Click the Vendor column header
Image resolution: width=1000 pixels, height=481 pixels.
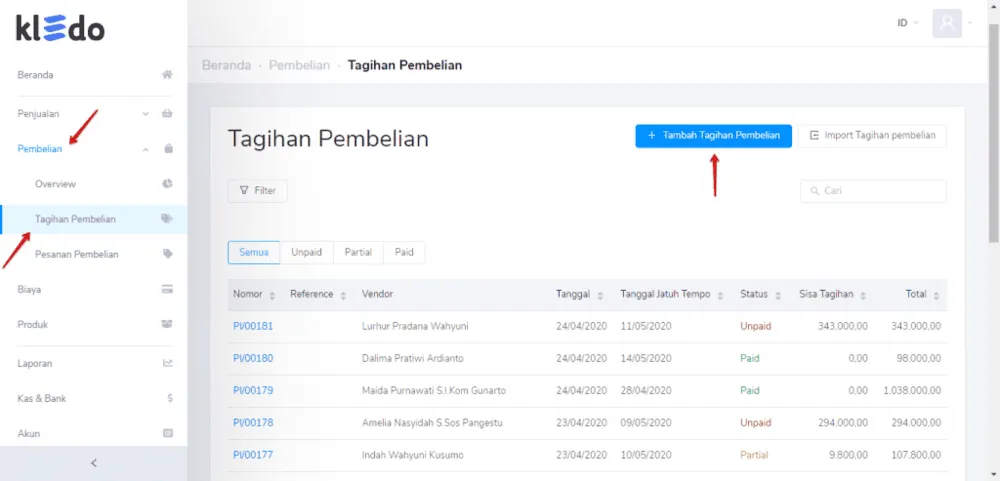point(378,294)
